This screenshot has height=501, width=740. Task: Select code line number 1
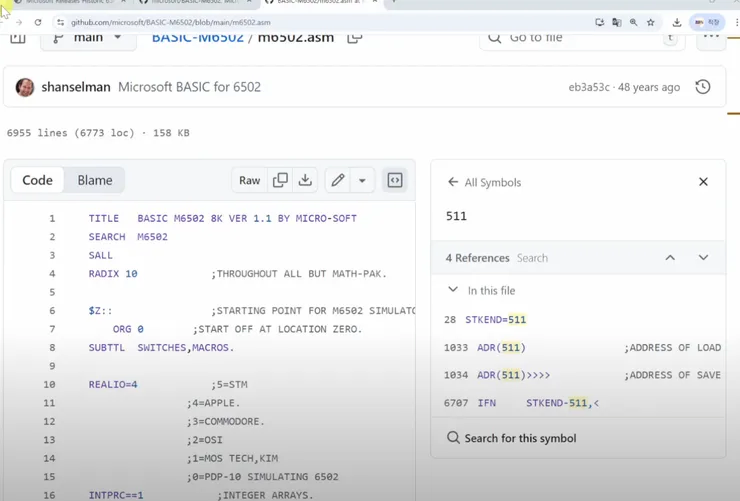[52, 218]
